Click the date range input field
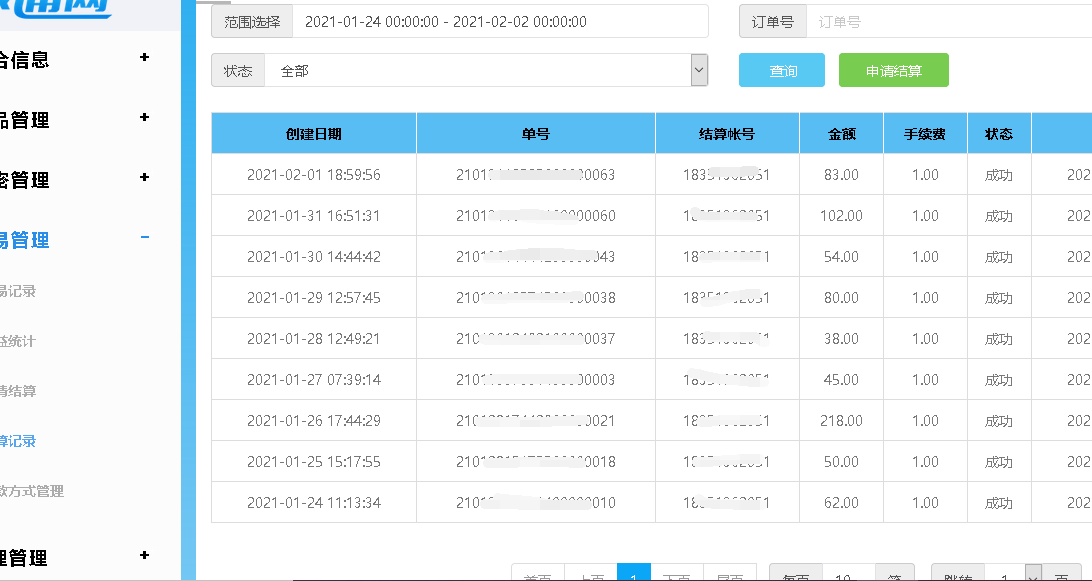1092x581 pixels. click(500, 22)
